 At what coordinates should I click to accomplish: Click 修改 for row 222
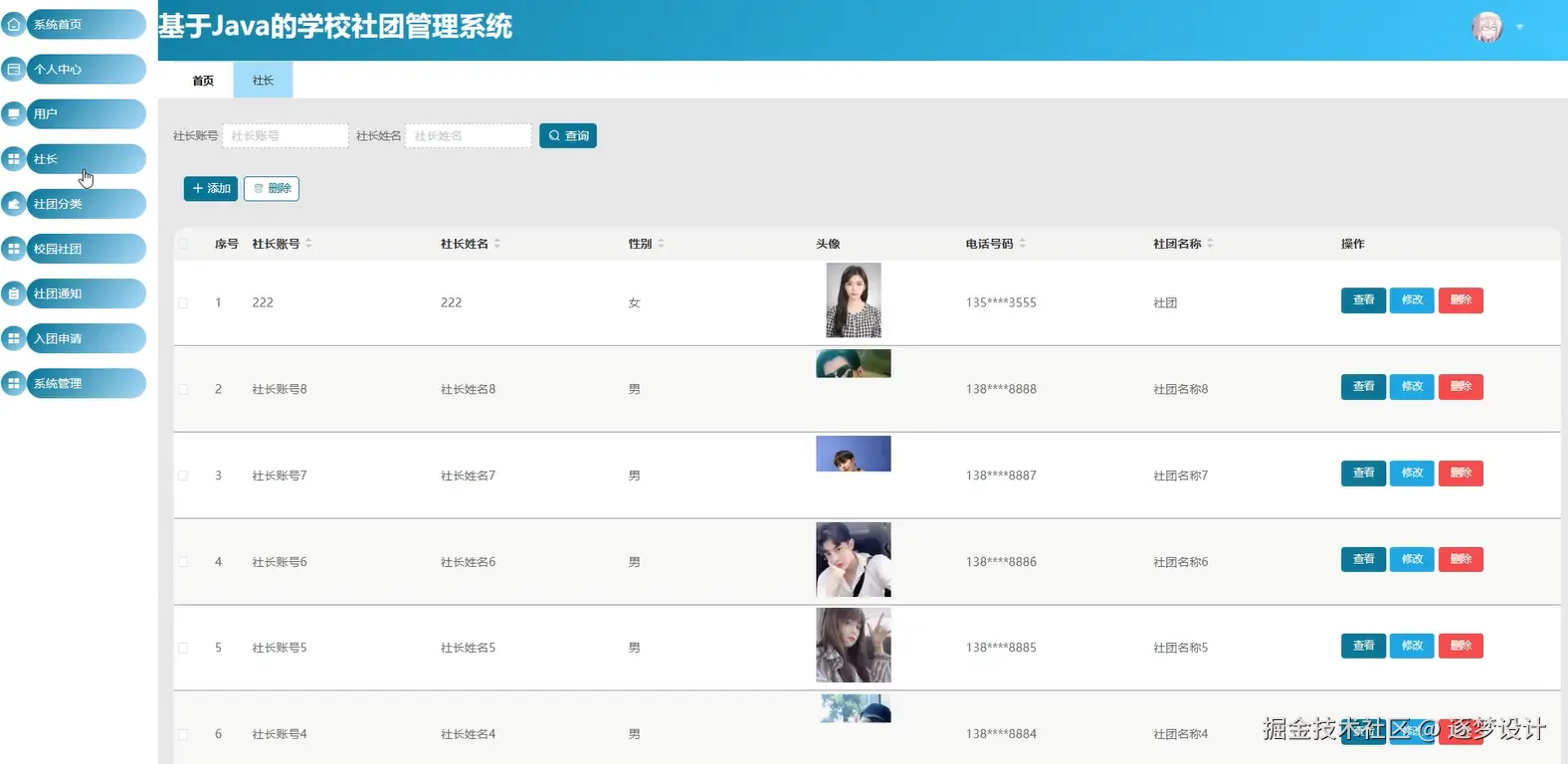pyautogui.click(x=1412, y=300)
